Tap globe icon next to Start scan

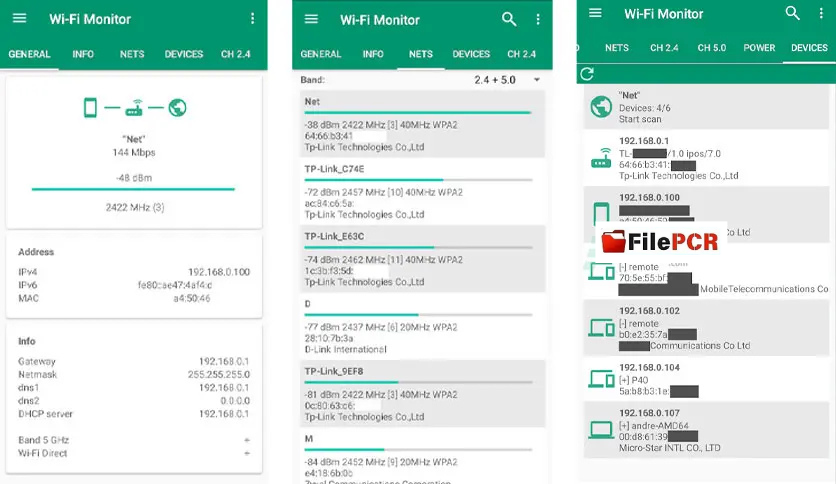click(x=601, y=107)
